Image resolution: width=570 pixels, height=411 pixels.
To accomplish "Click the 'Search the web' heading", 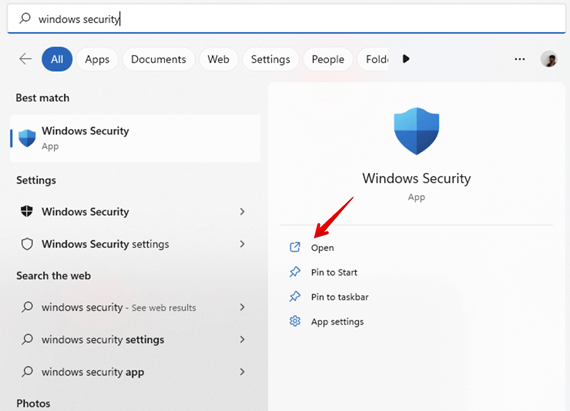I will 53,276.
